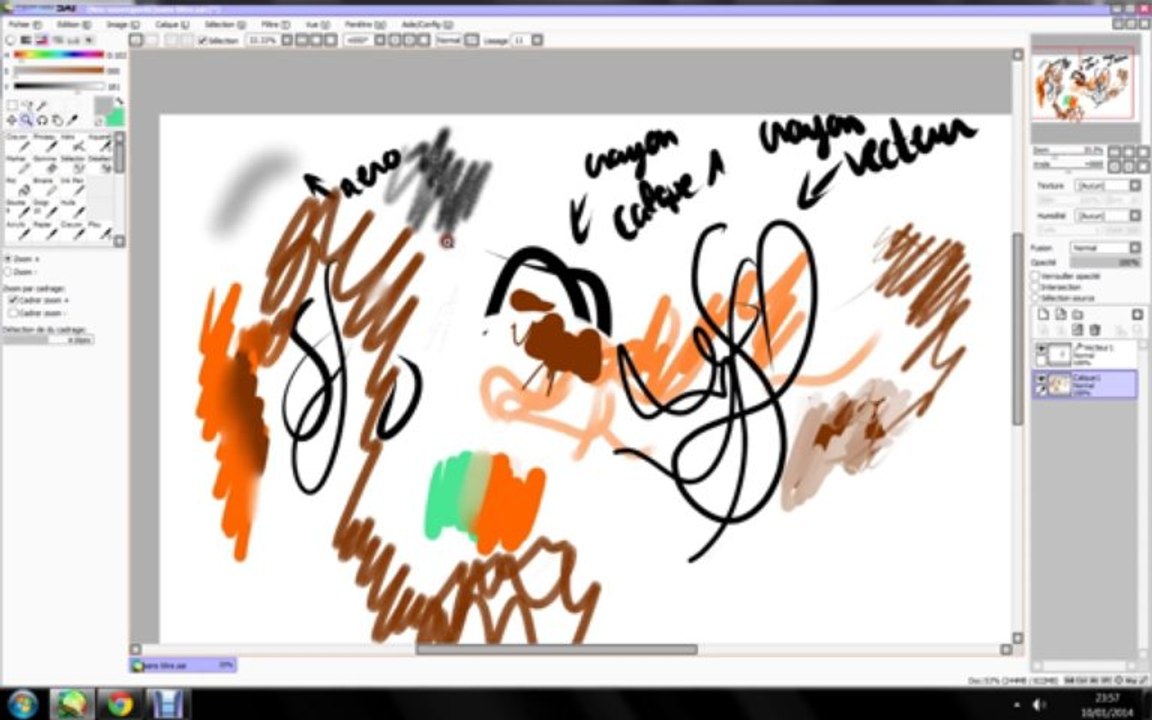Open the zoom percentage dropdown in toolbar
Screen dimensions: 1152x720
pos(287,40)
